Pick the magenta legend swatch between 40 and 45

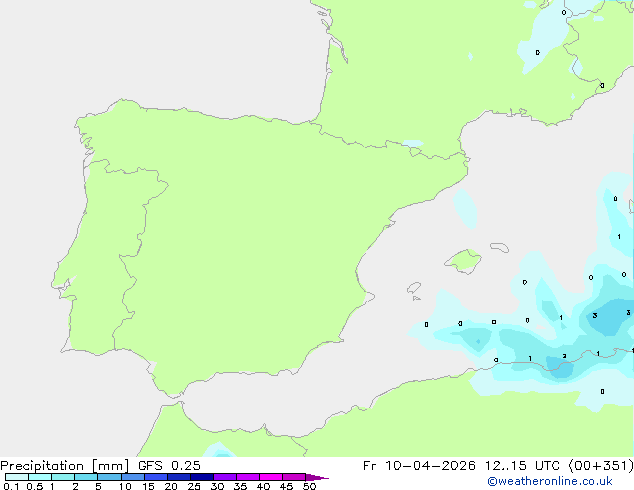(271, 477)
